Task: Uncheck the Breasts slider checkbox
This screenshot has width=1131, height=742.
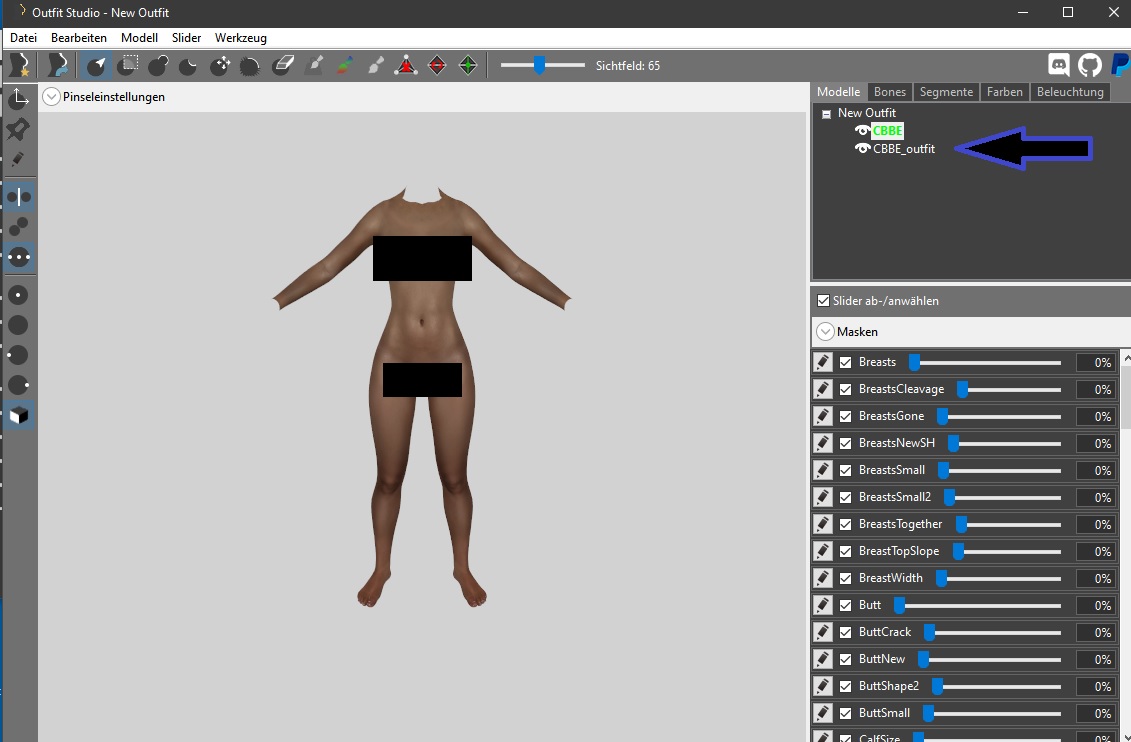Action: pyautogui.click(x=846, y=362)
